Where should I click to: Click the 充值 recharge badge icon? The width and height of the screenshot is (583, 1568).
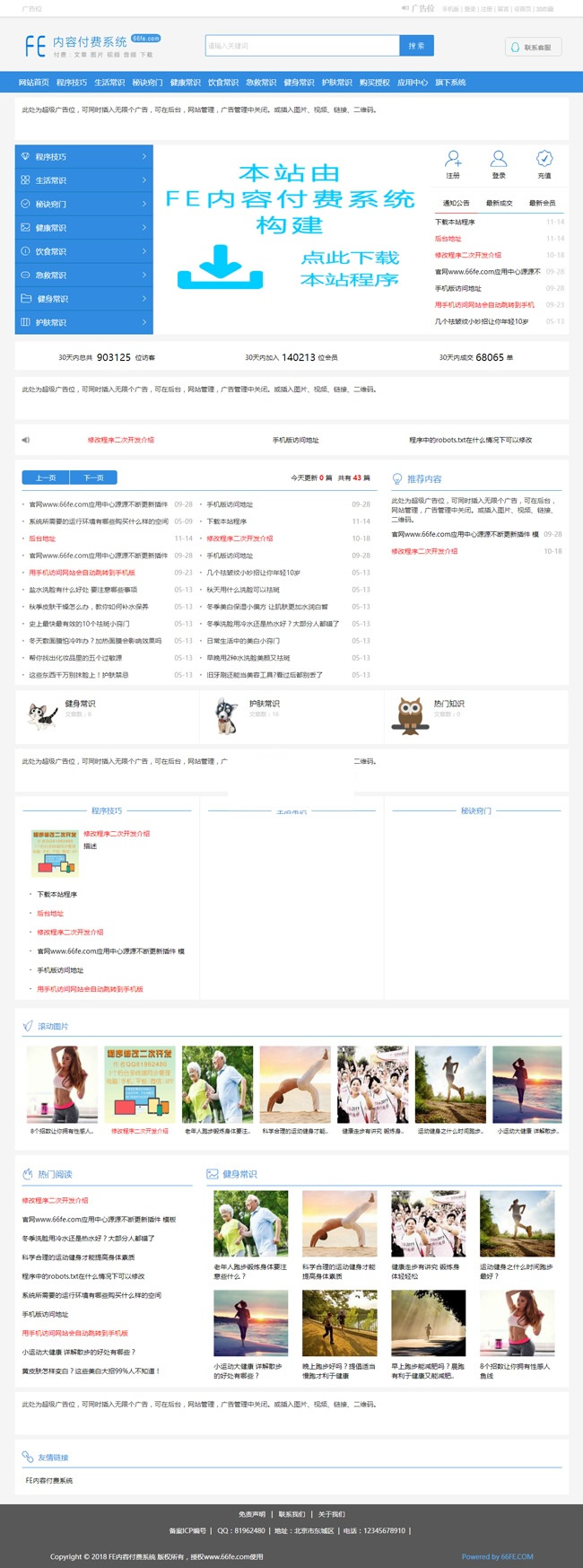[544, 159]
